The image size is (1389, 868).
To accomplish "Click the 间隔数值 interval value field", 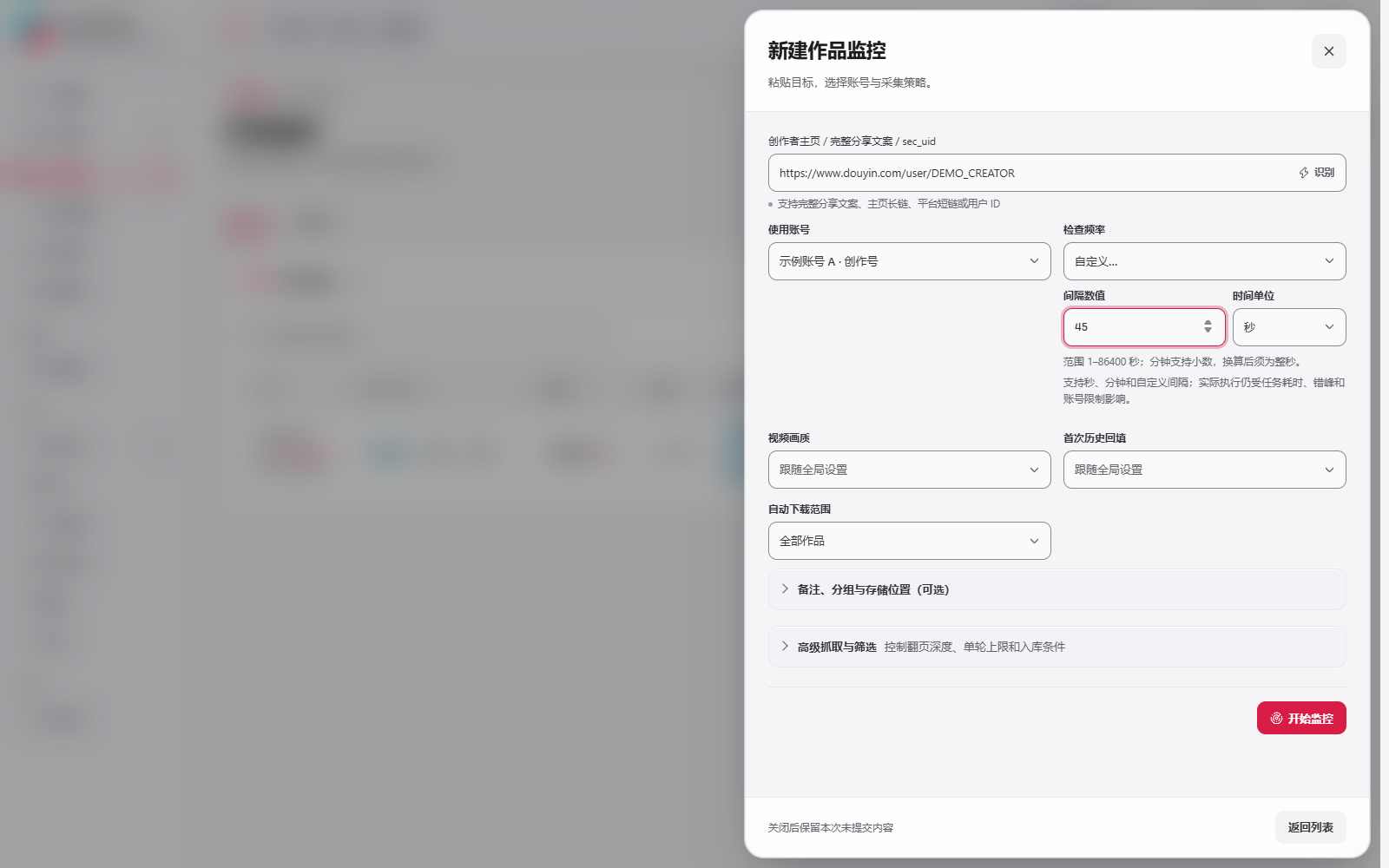I will coord(1144,327).
